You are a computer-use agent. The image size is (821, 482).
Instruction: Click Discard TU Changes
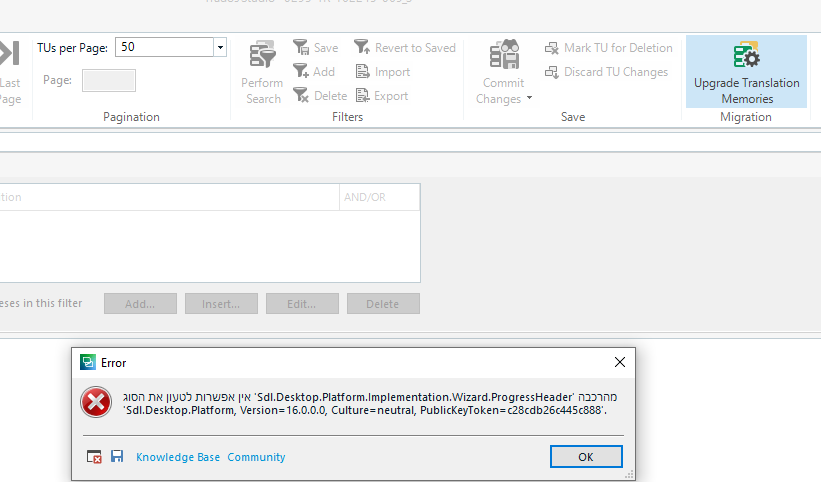click(x=606, y=72)
